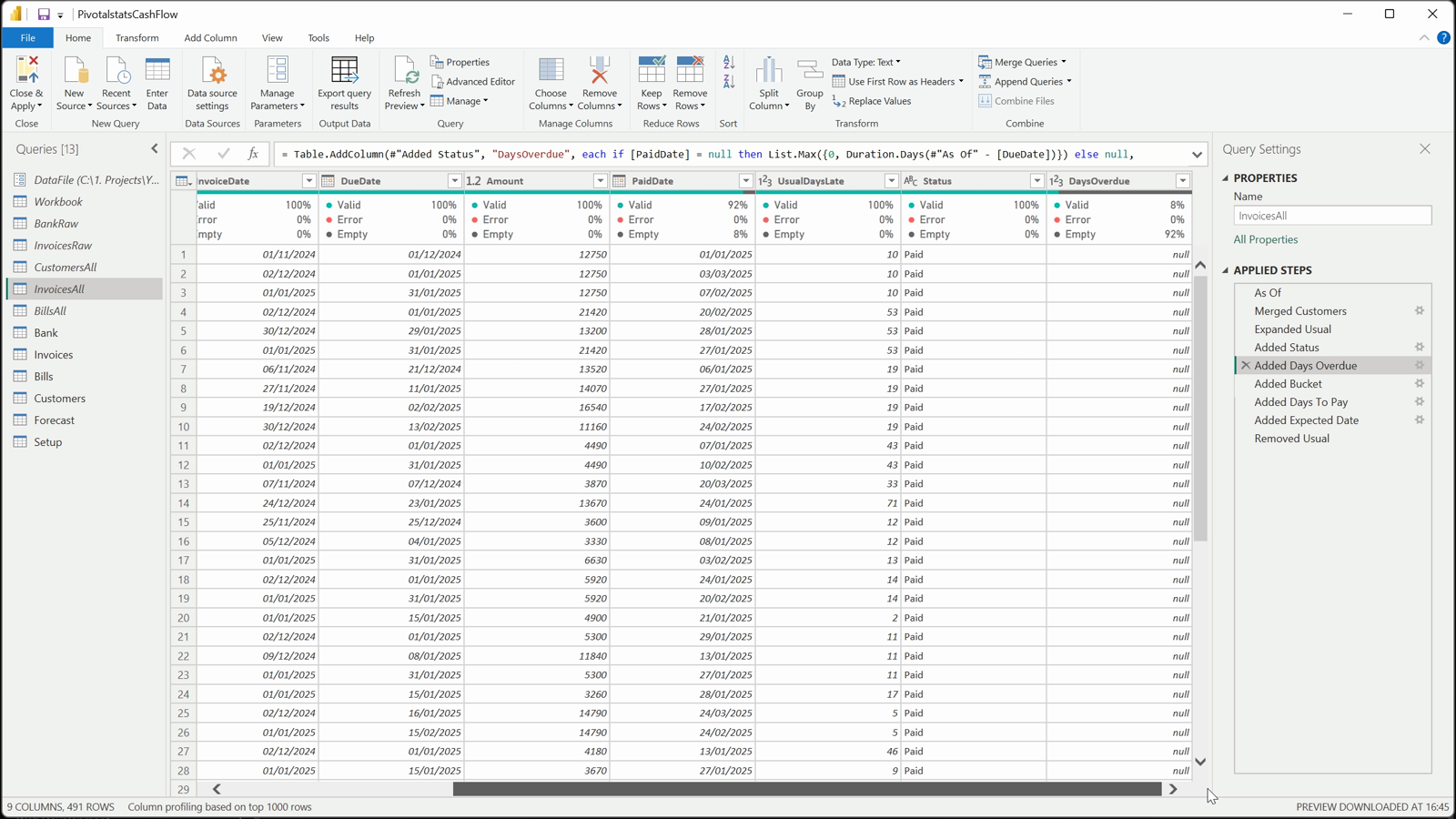Image resolution: width=1456 pixels, height=819 pixels.
Task: Open the DaysOverdue column filter dropdown
Action: pos(1182,181)
